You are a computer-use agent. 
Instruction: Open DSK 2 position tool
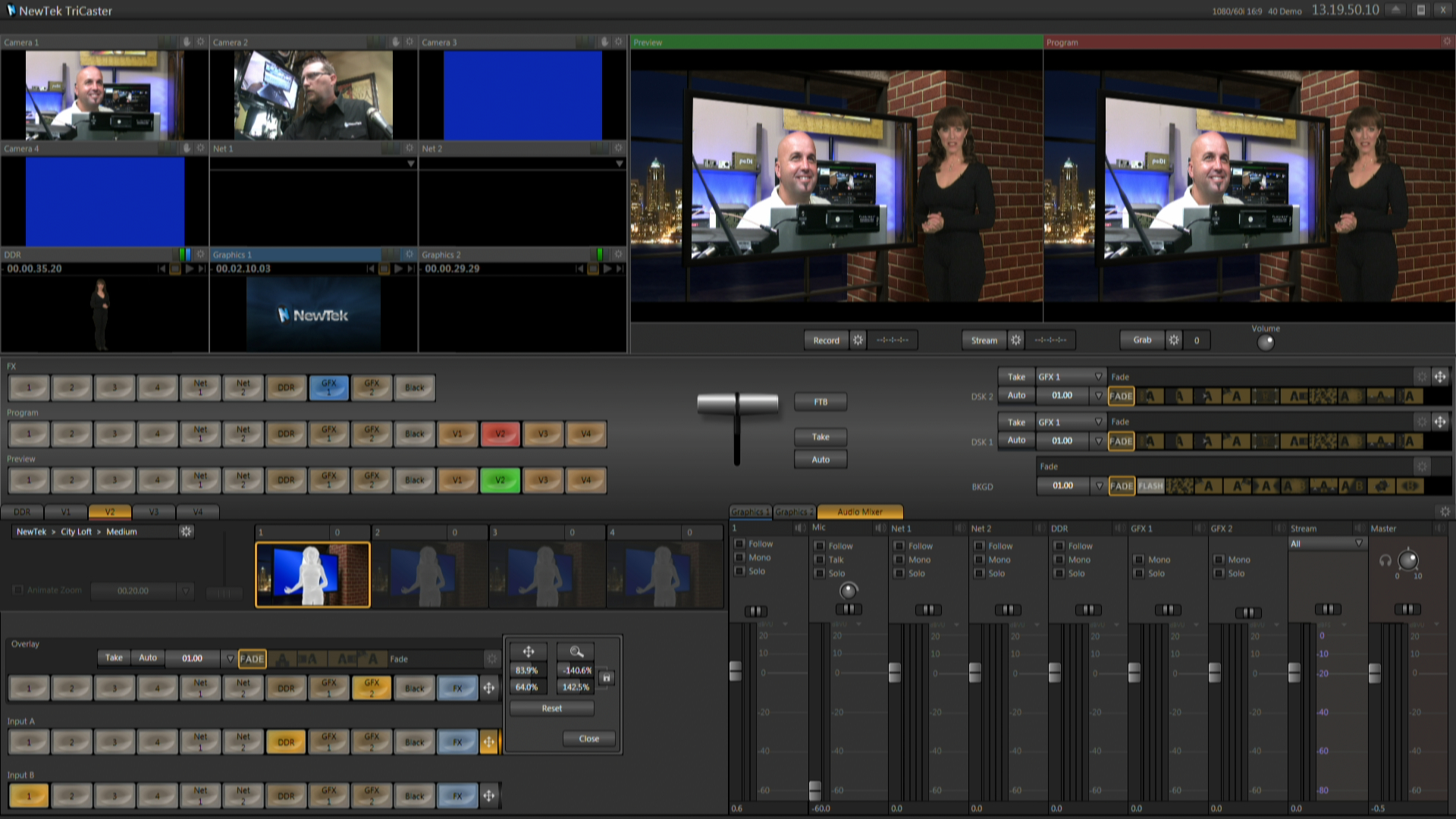(1440, 377)
